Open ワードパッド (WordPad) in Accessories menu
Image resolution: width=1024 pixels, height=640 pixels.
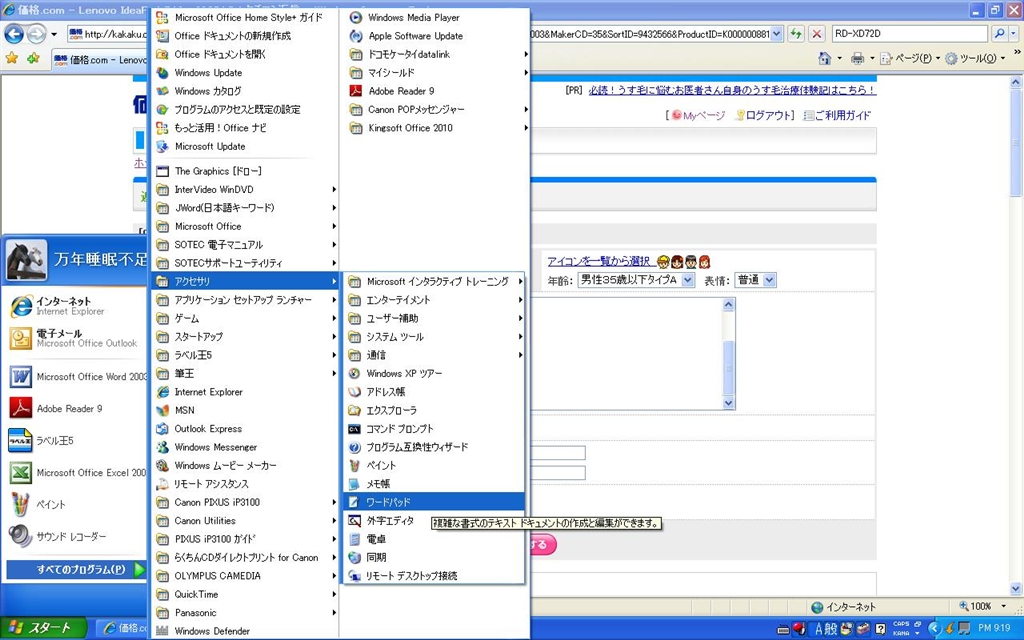tap(434, 502)
